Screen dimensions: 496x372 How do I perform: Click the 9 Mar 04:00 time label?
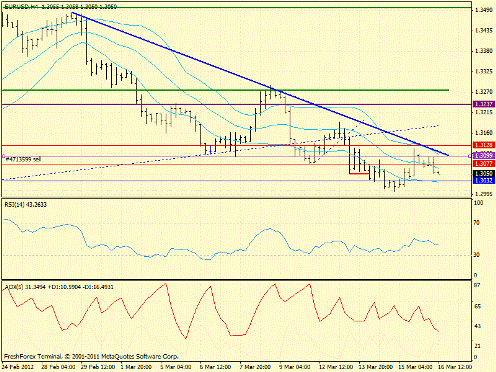click(295, 367)
